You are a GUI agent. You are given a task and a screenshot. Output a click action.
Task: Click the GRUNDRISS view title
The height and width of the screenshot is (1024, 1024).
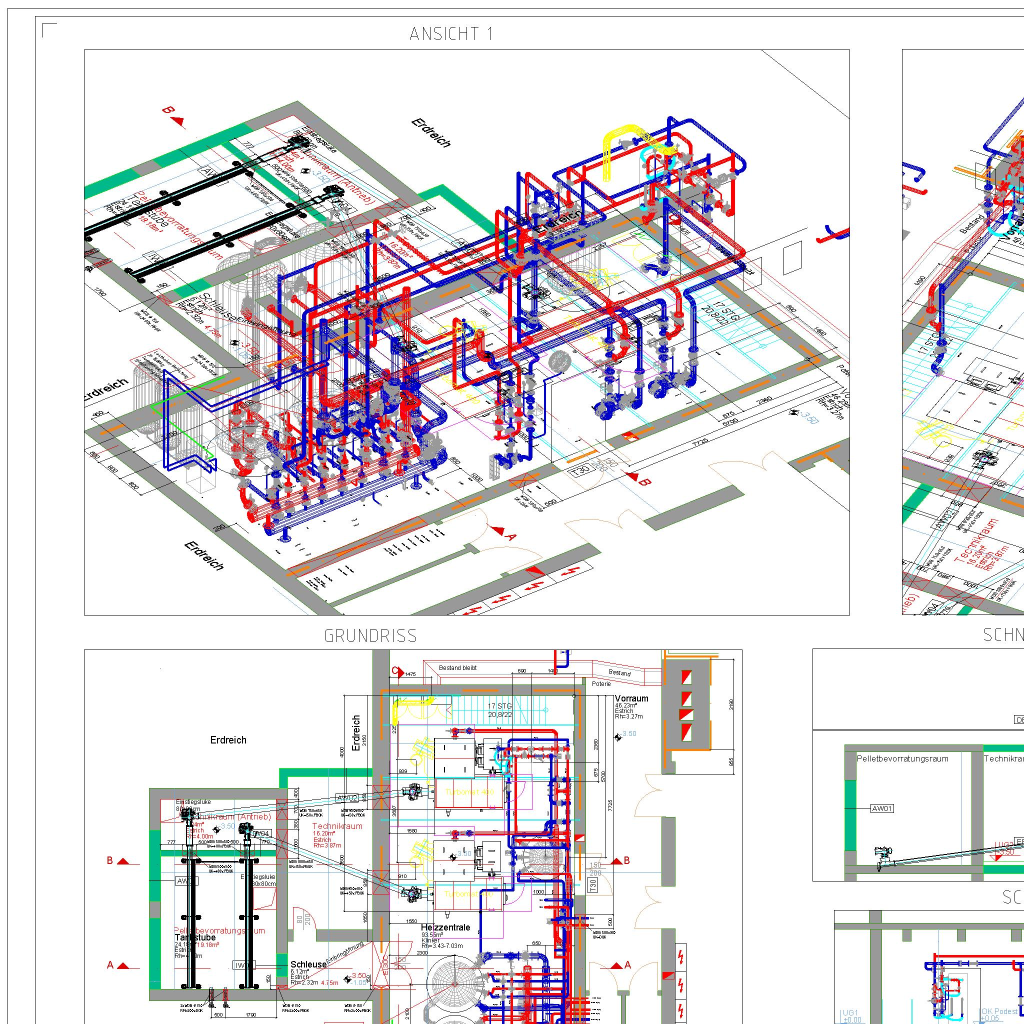(x=370, y=636)
